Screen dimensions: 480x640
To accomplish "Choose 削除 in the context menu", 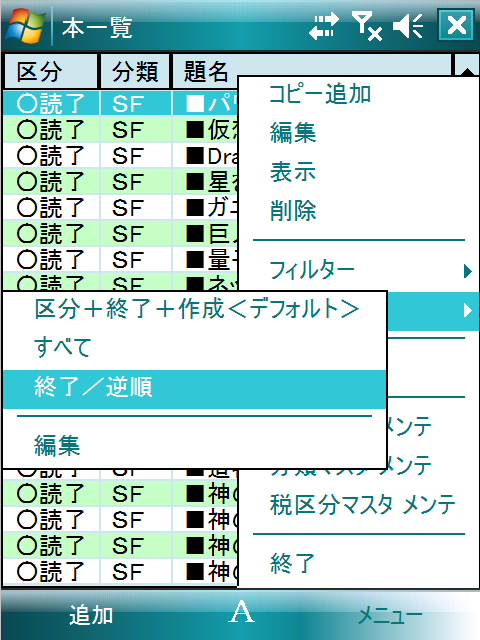I will (293, 211).
